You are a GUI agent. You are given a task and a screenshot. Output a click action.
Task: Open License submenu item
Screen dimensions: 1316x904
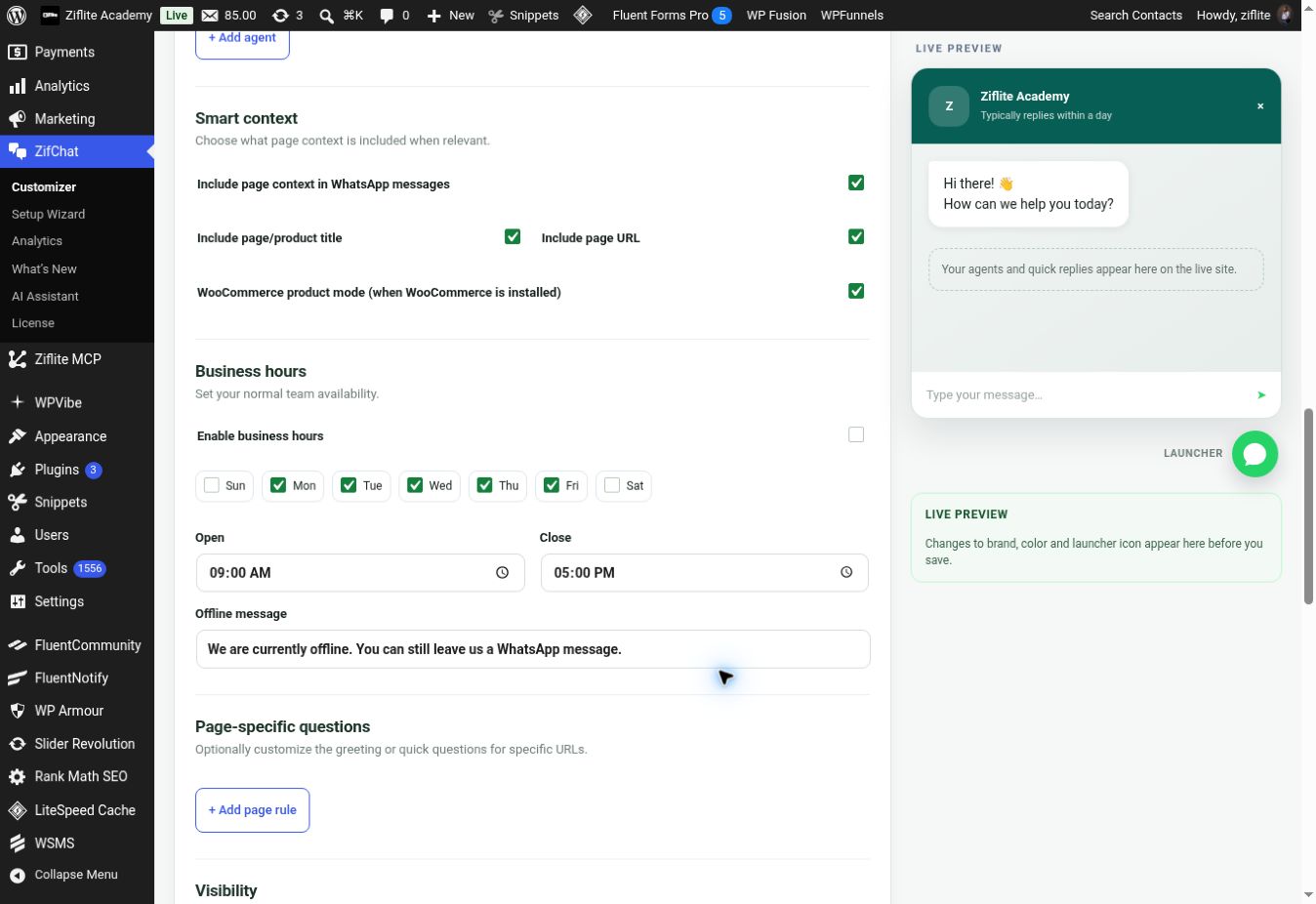[33, 323]
